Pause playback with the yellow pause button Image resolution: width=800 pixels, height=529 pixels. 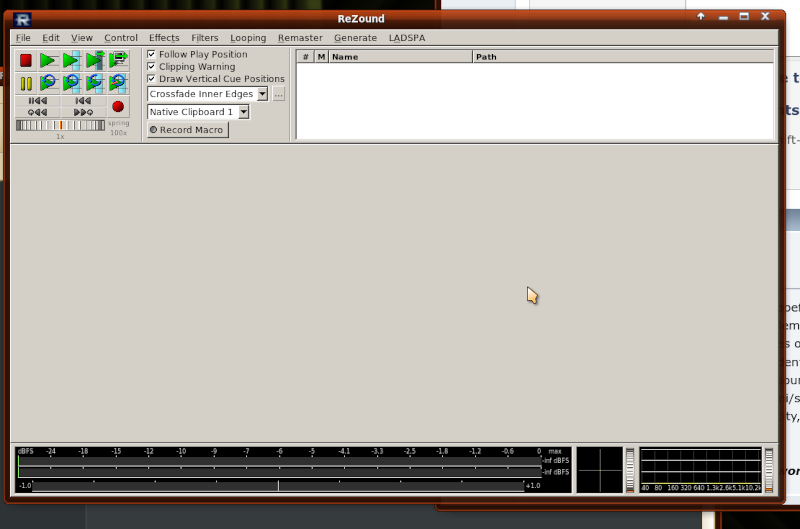pyautogui.click(x=26, y=84)
